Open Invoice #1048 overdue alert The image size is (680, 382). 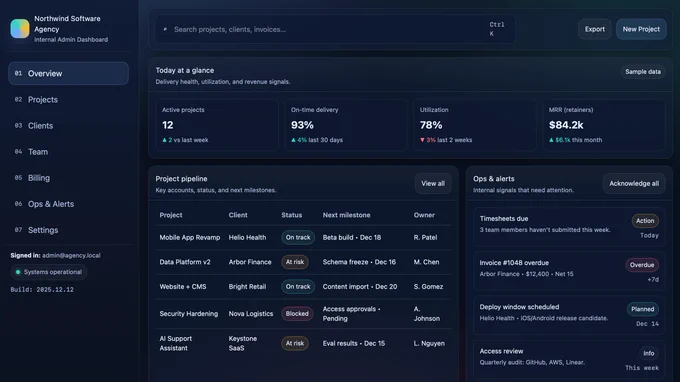click(x=569, y=271)
